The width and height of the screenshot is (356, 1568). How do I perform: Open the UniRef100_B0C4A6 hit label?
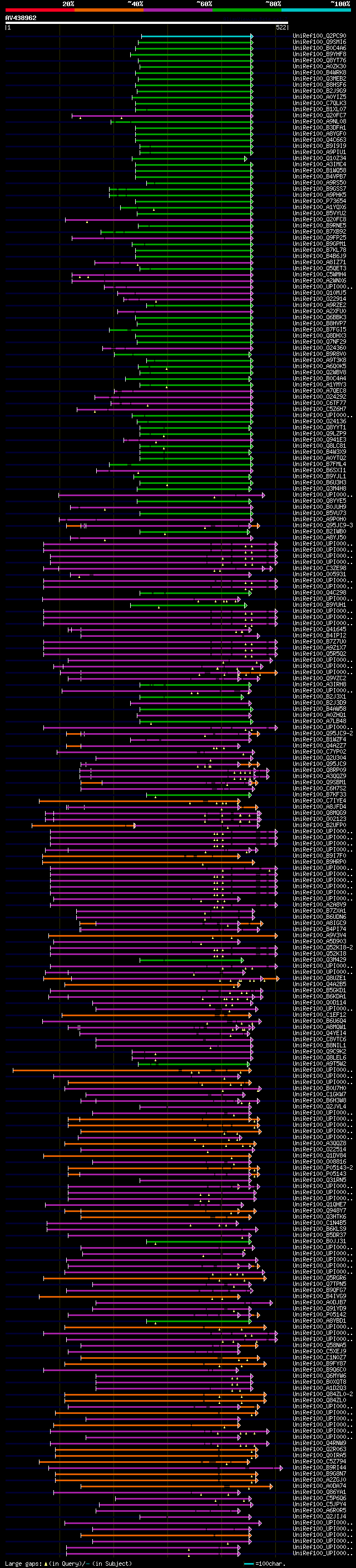coord(319,48)
